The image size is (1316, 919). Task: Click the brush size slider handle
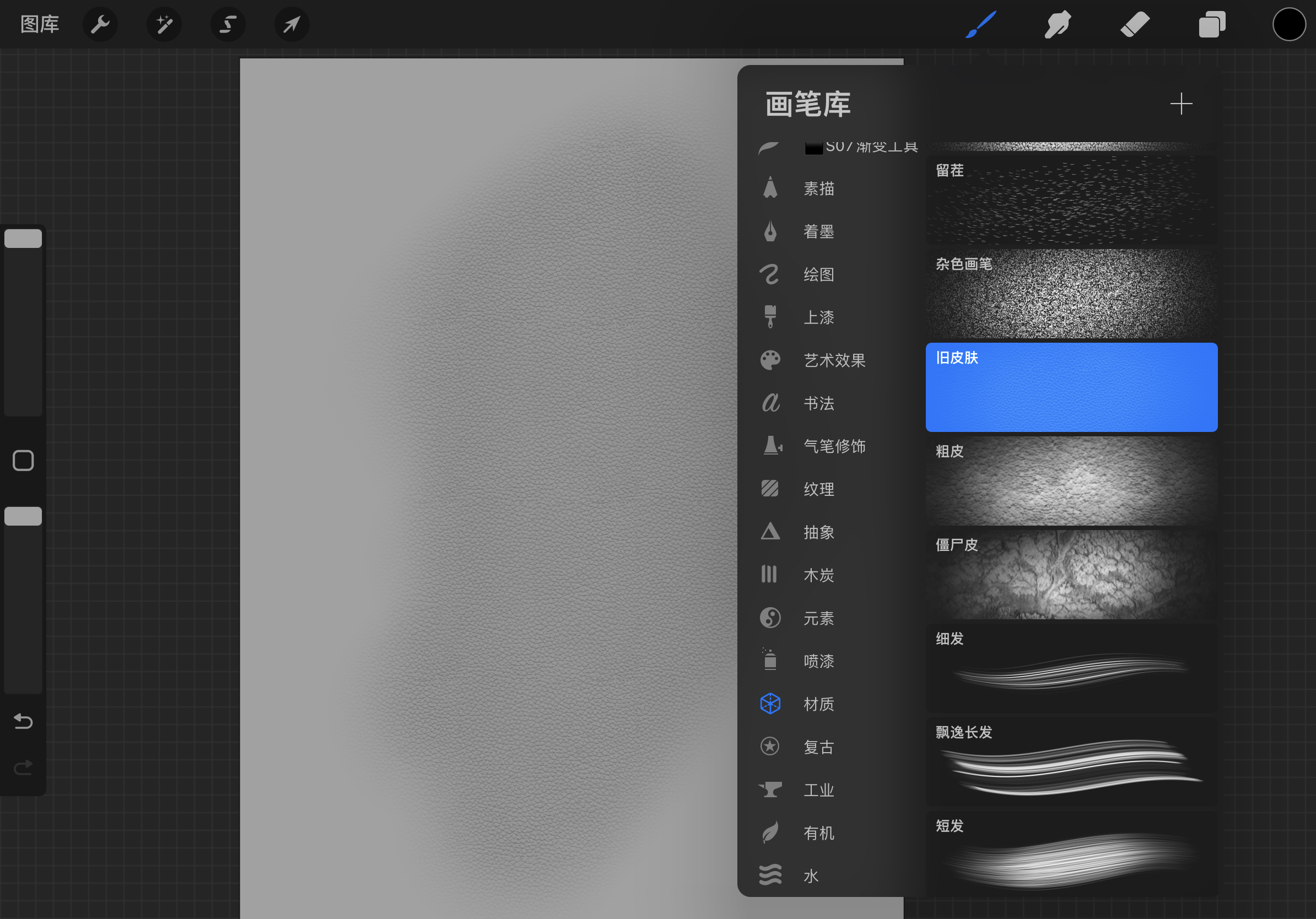(23, 239)
